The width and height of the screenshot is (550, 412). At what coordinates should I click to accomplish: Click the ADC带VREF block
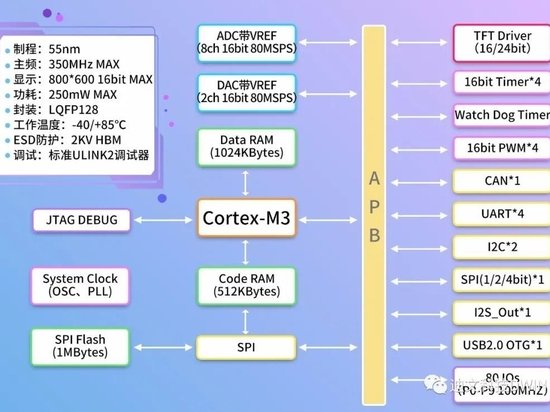tap(247, 43)
